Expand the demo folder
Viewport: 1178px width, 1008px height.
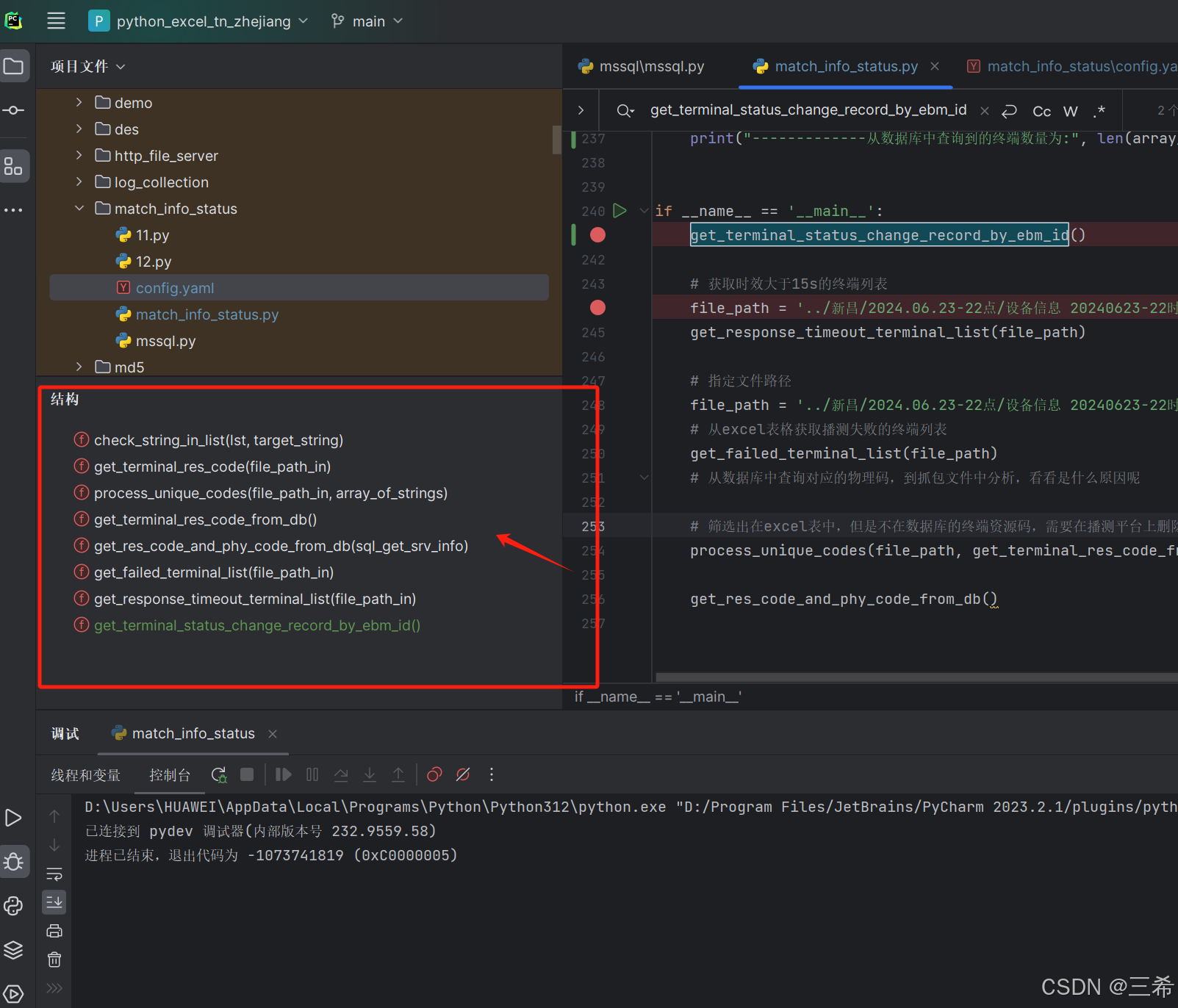pyautogui.click(x=79, y=102)
